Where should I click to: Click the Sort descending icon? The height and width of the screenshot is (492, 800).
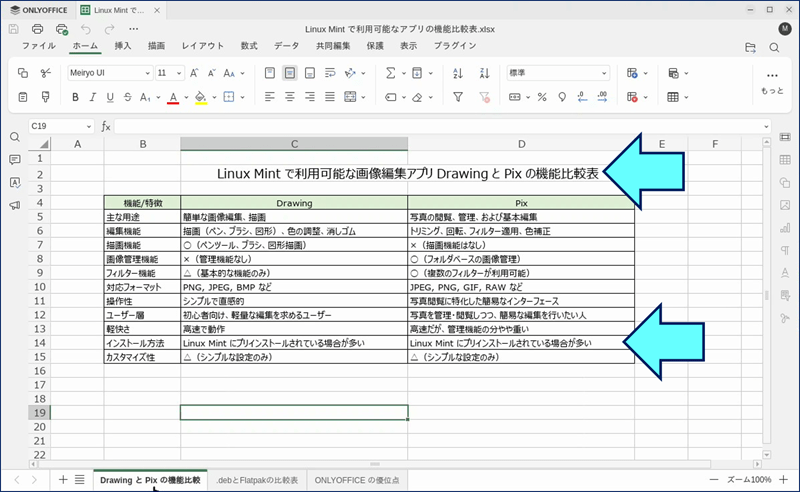pos(484,73)
